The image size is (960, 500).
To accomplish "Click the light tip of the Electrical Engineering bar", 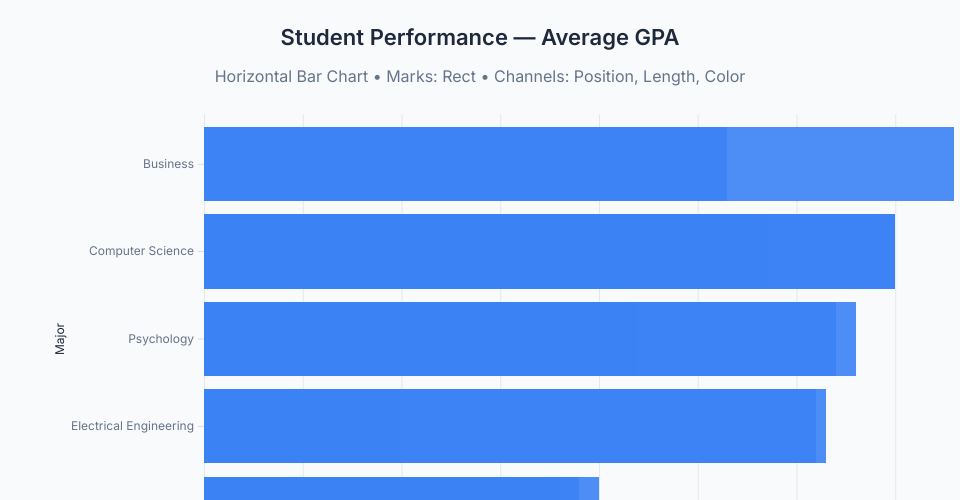I will click(x=821, y=426).
